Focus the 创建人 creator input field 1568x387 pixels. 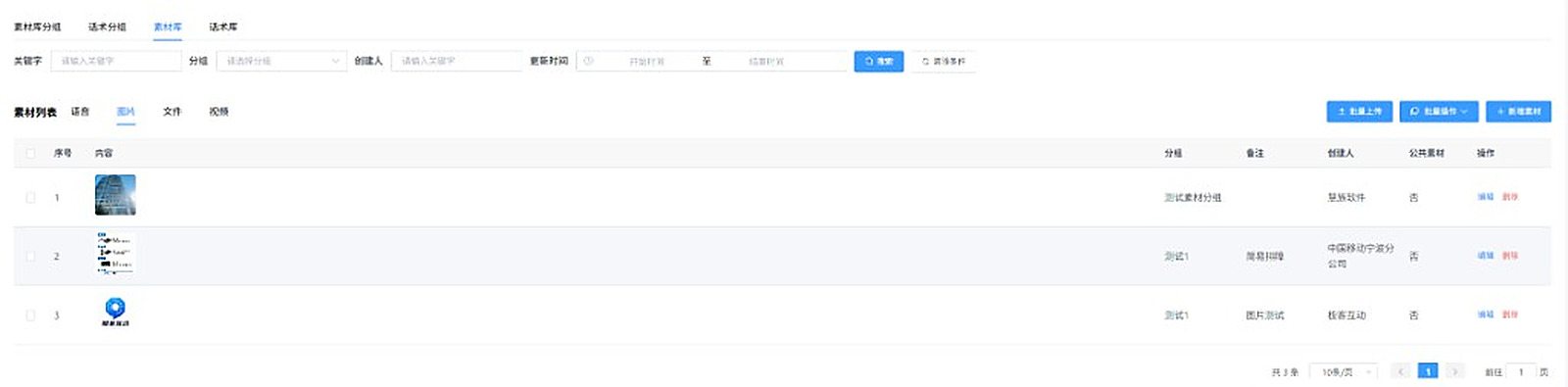click(x=457, y=61)
